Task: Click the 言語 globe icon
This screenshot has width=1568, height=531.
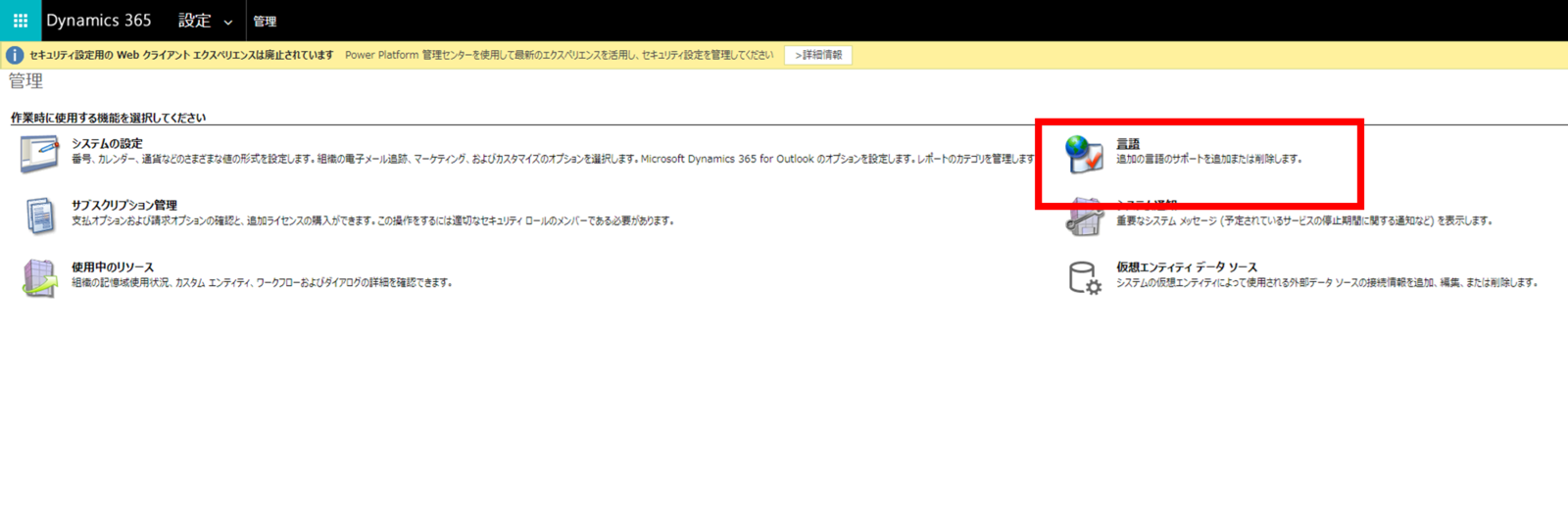Action: click(x=1084, y=155)
